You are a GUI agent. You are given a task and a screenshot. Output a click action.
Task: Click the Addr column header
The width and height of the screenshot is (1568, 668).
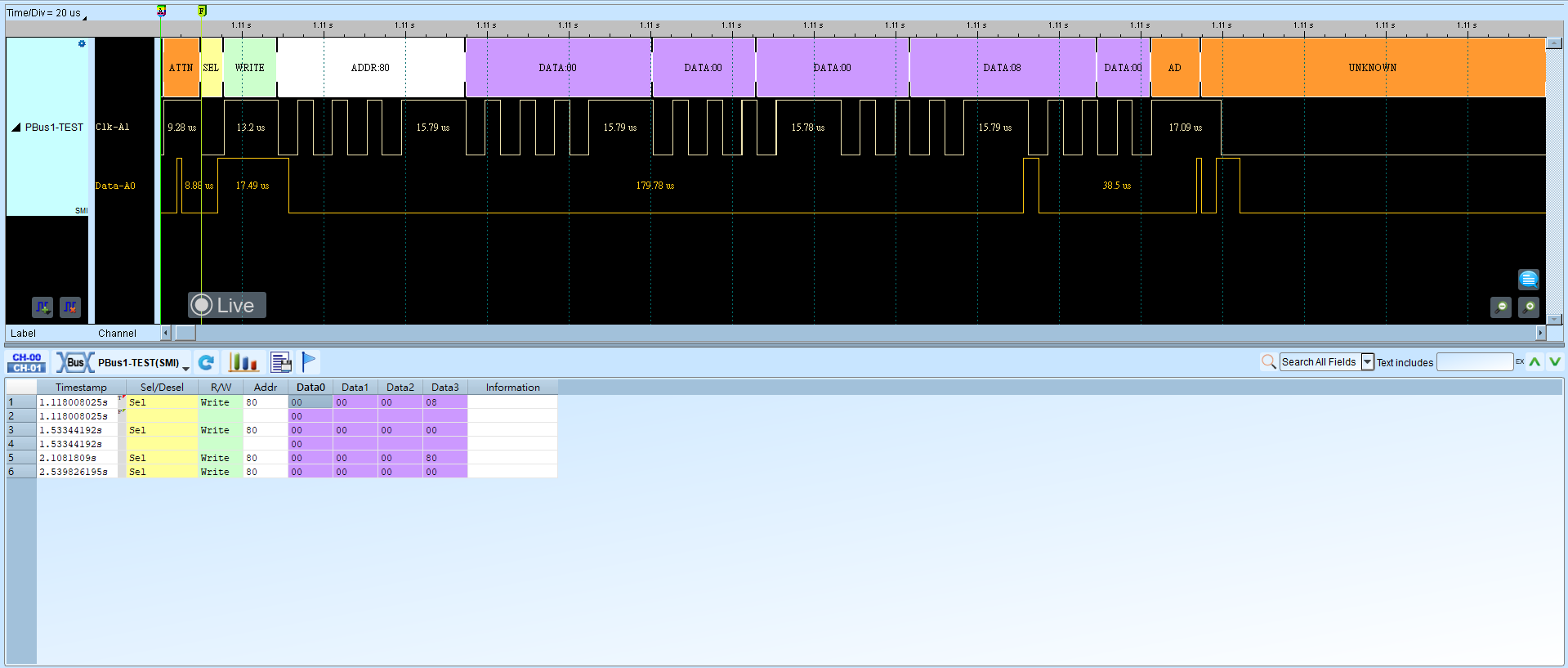[x=266, y=388]
